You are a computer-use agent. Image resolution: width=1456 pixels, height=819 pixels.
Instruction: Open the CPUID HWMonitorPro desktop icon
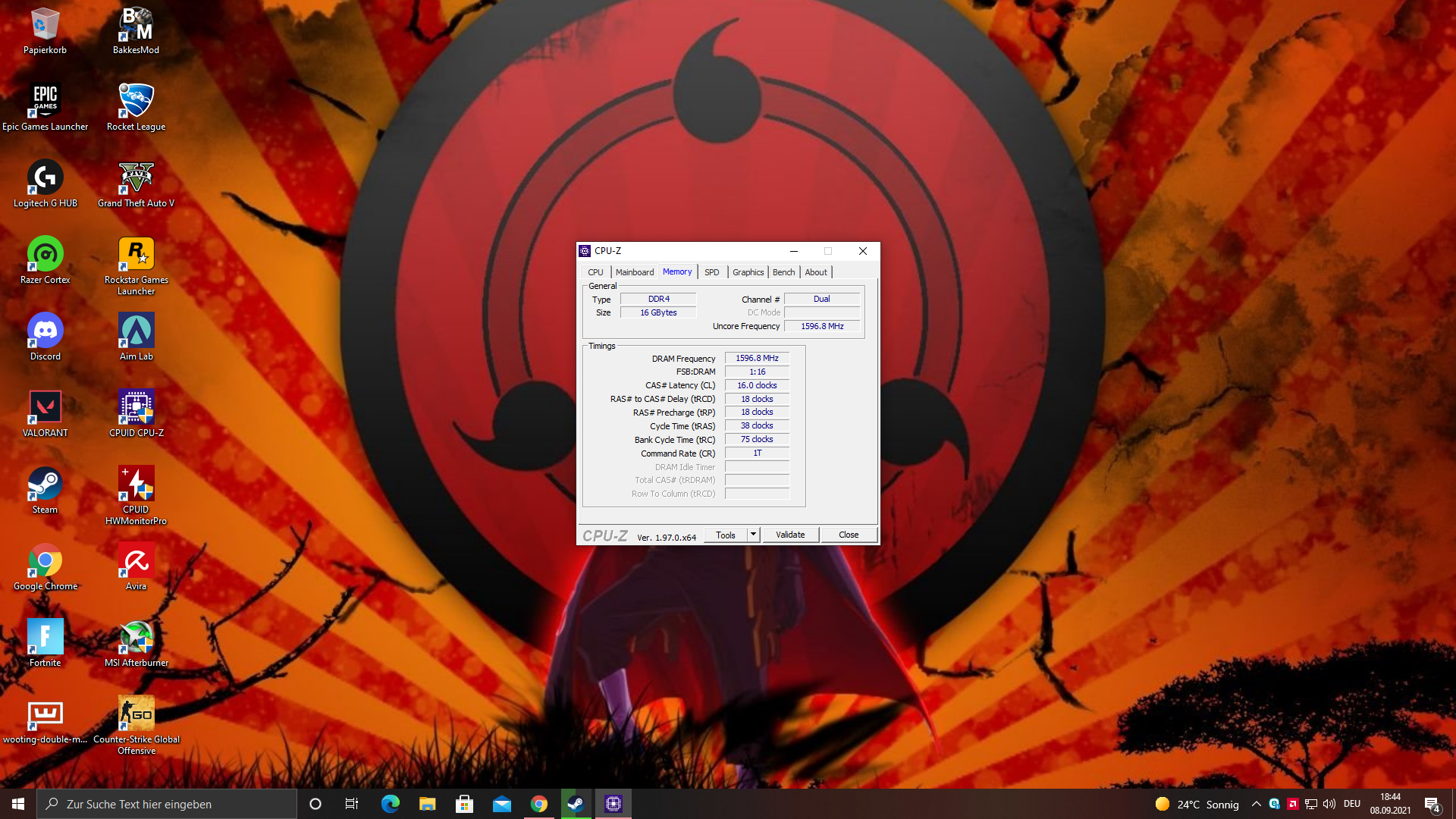coord(136,485)
